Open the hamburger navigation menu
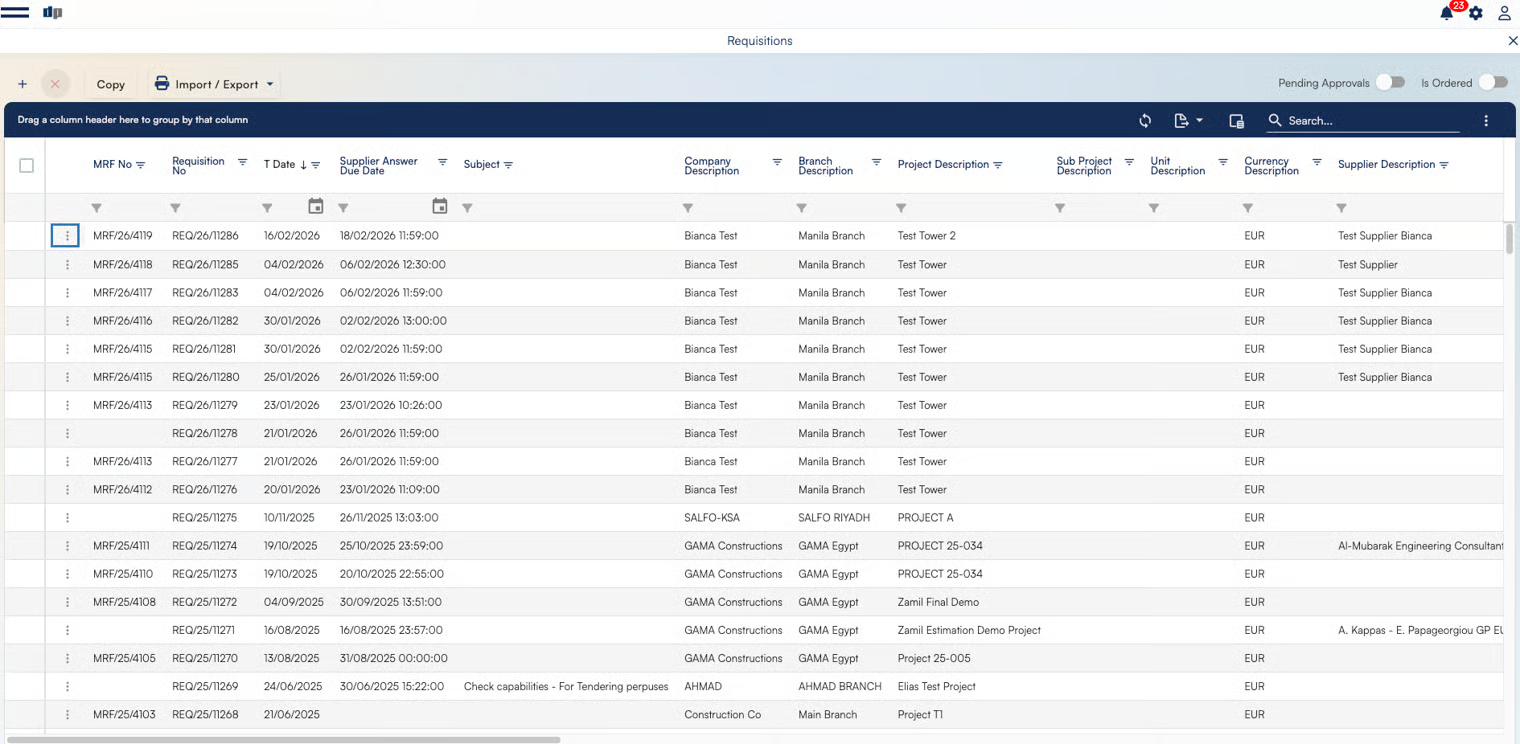 (x=15, y=13)
